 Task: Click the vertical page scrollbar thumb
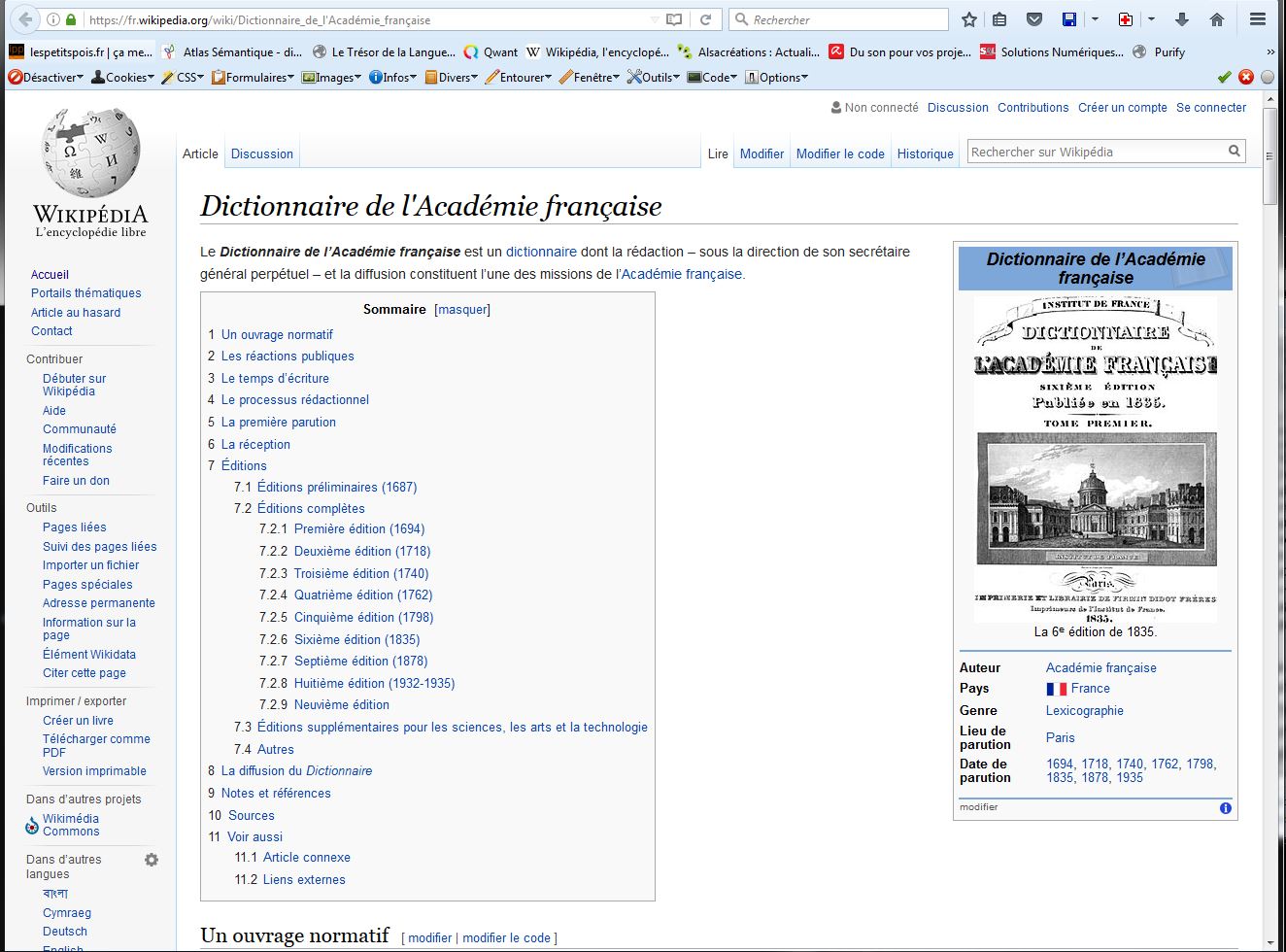point(1269,155)
